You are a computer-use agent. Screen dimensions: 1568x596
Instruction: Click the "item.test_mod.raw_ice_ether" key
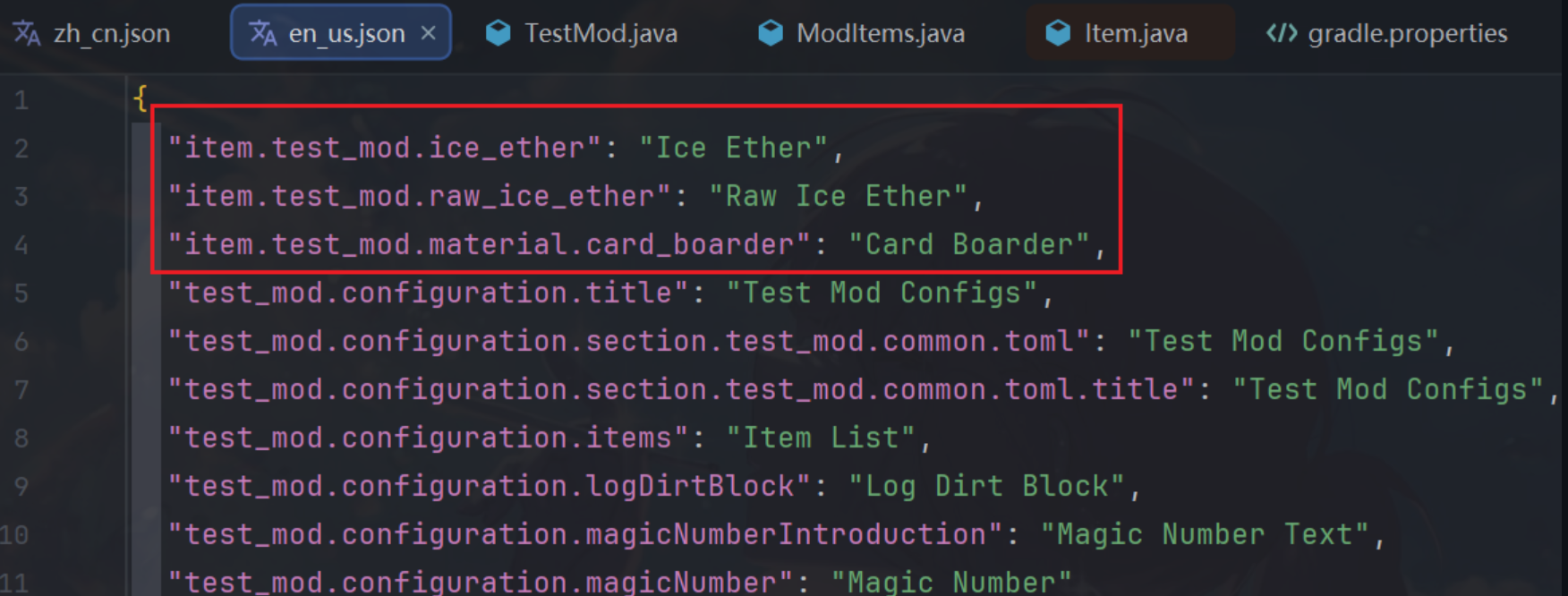(x=420, y=196)
